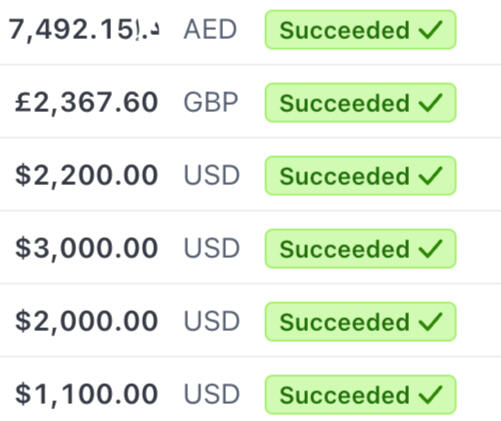Select the $1,100.00 payment amount
Image resolution: width=501 pixels, height=421 pixels.
point(86,395)
